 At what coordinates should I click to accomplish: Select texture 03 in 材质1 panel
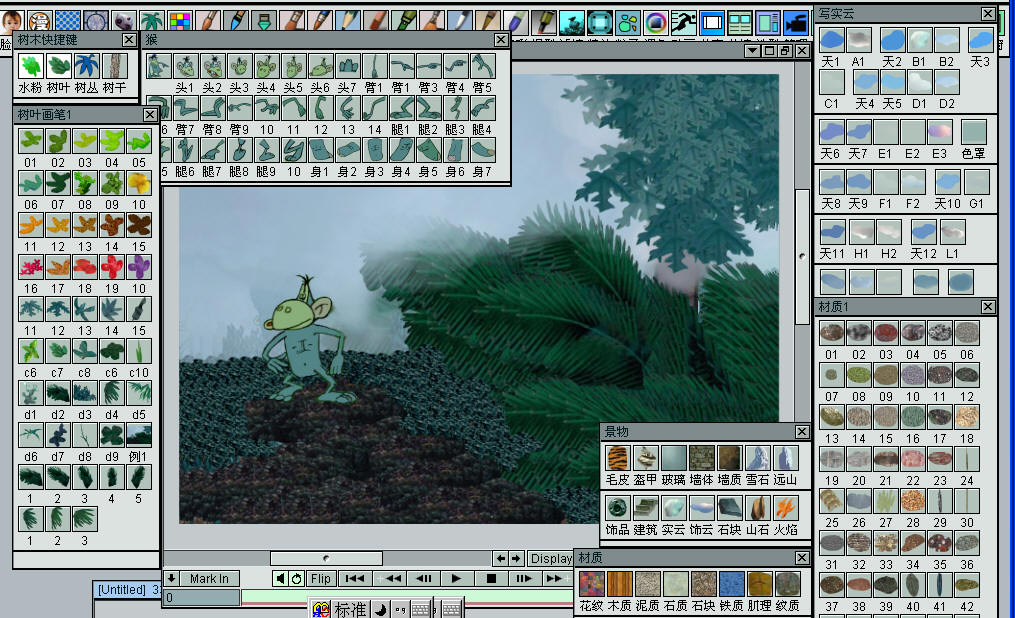(x=886, y=333)
